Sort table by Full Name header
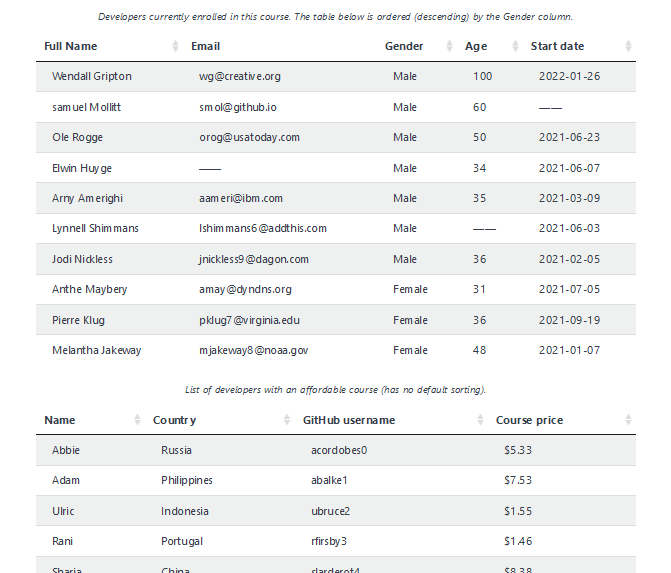Image resolution: width=671 pixels, height=573 pixels. point(71,47)
